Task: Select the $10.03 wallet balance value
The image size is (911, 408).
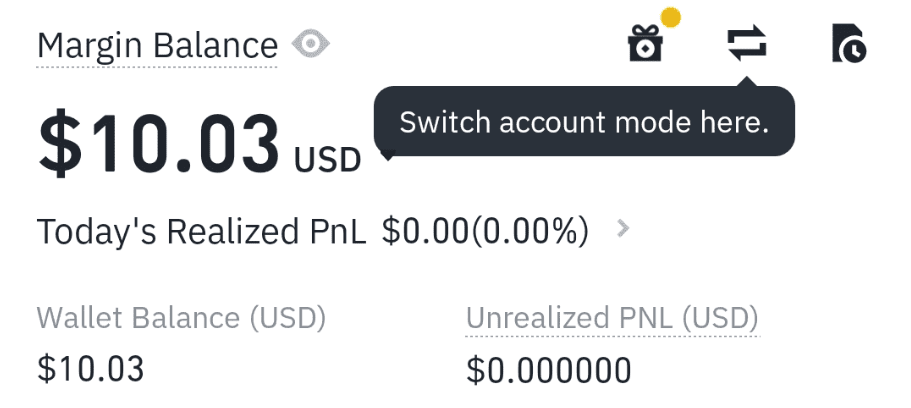Action: coord(91,368)
